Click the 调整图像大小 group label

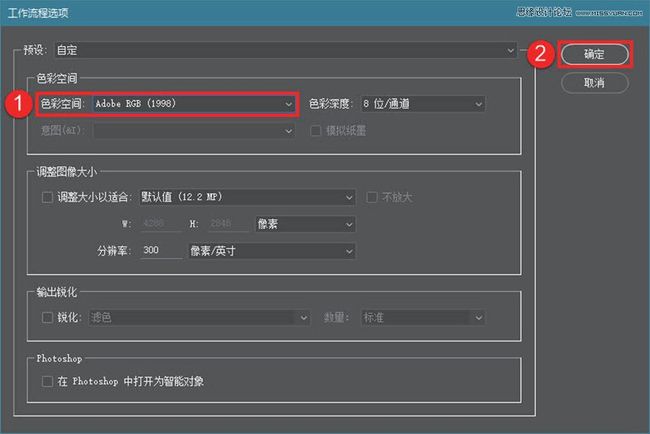coord(67,172)
